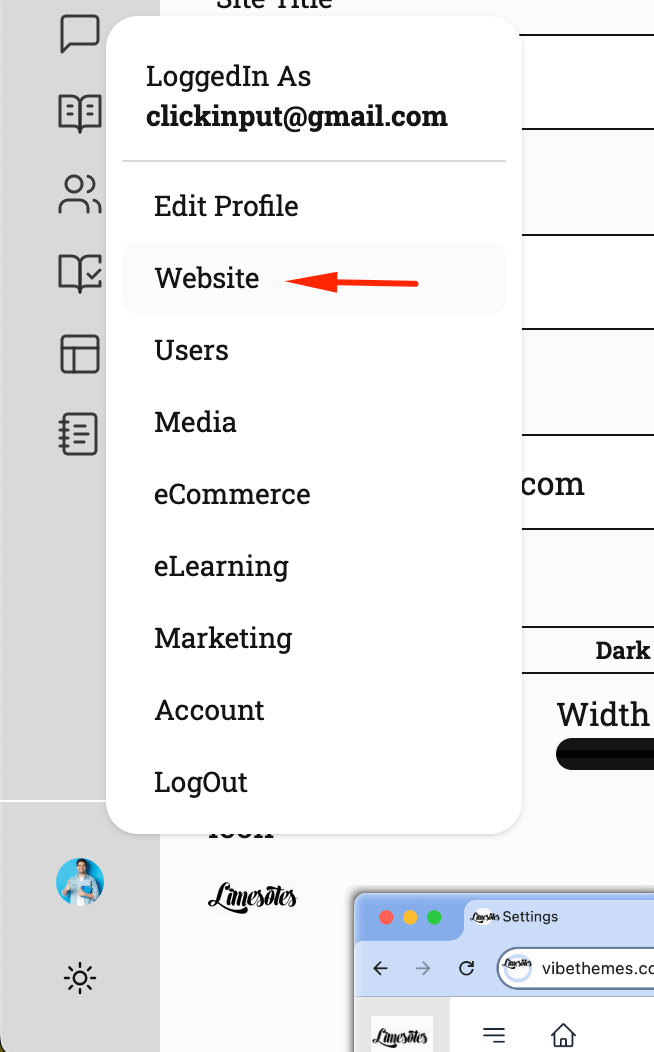
Task: Click the user profile avatar
Action: point(80,883)
